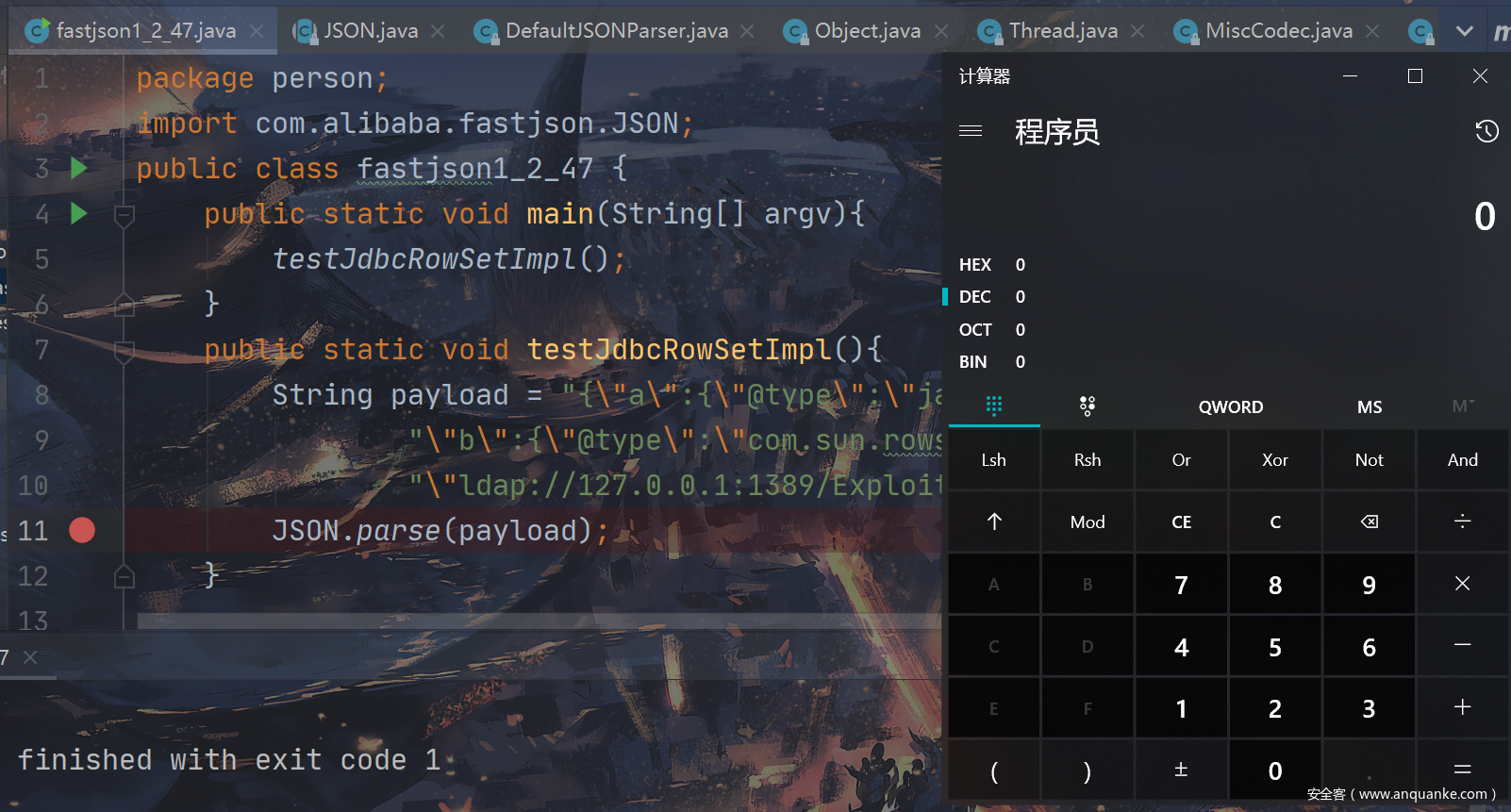Click the Rsh right shift key

pos(1088,460)
